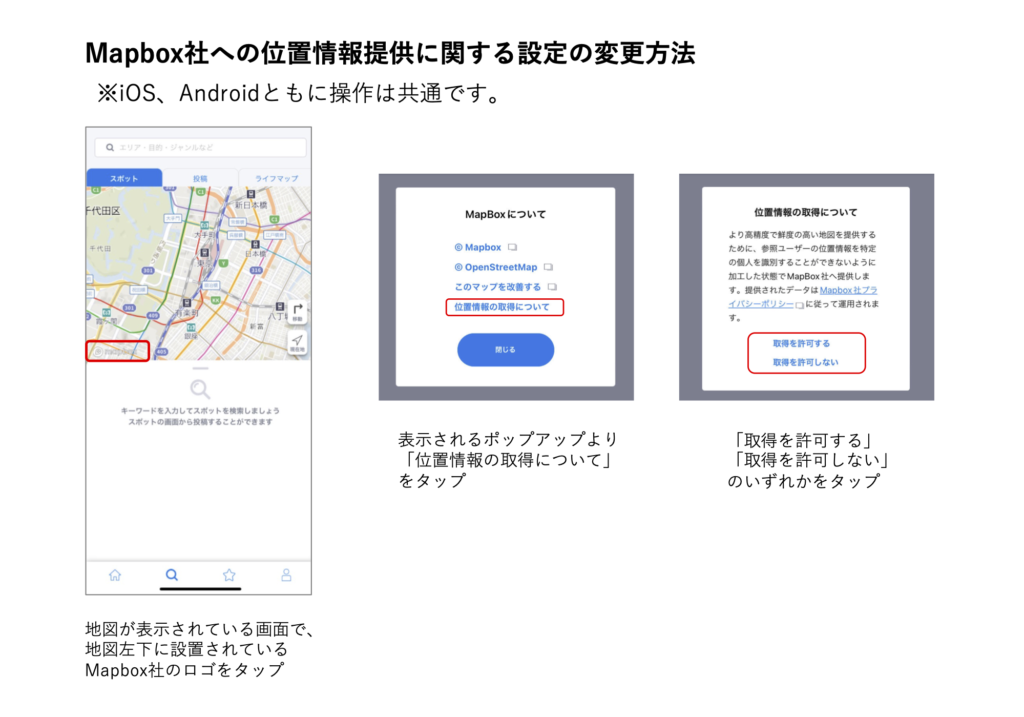Tap route 409 shield on the map

click(153, 315)
